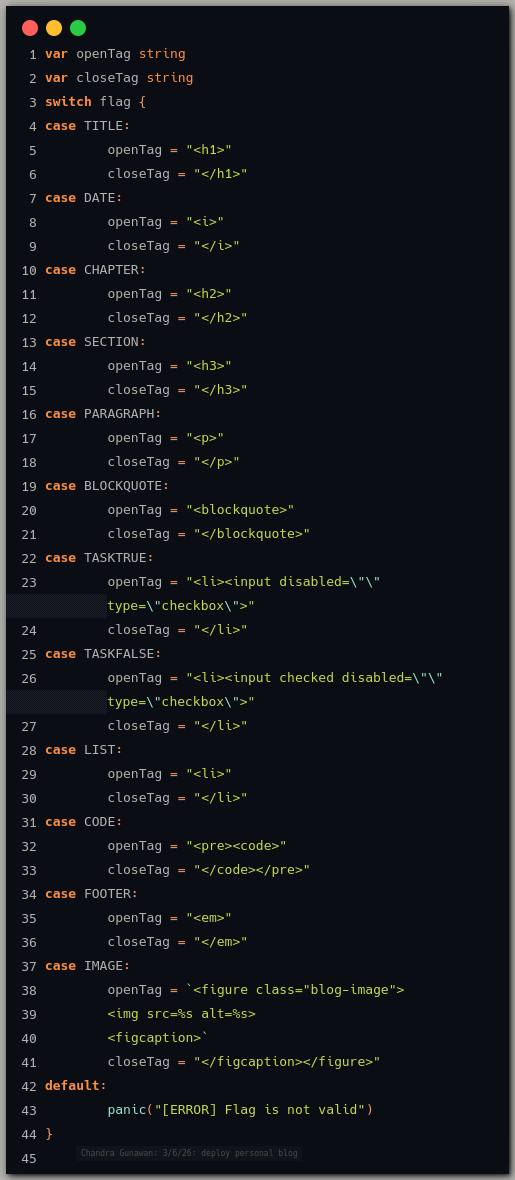515x1180 pixels.
Task: Click the string "<pre><code>"
Action: coord(236,846)
